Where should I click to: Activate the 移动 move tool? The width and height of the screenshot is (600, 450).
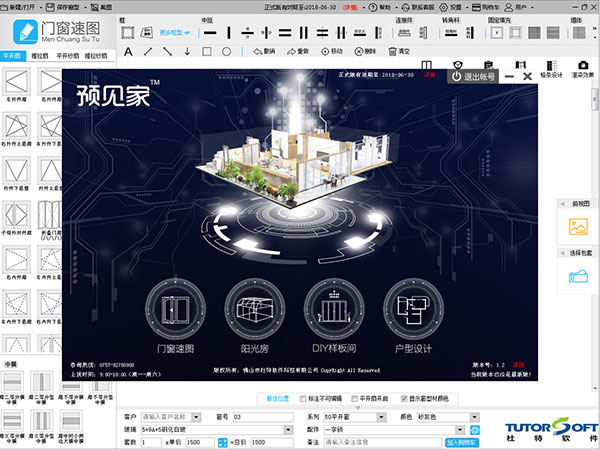[332, 51]
